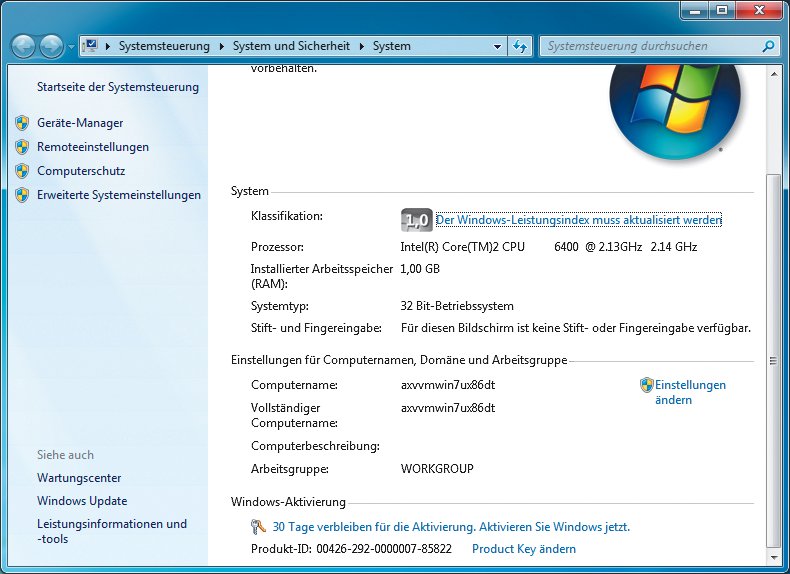Click the keys activation icon

coord(258,527)
